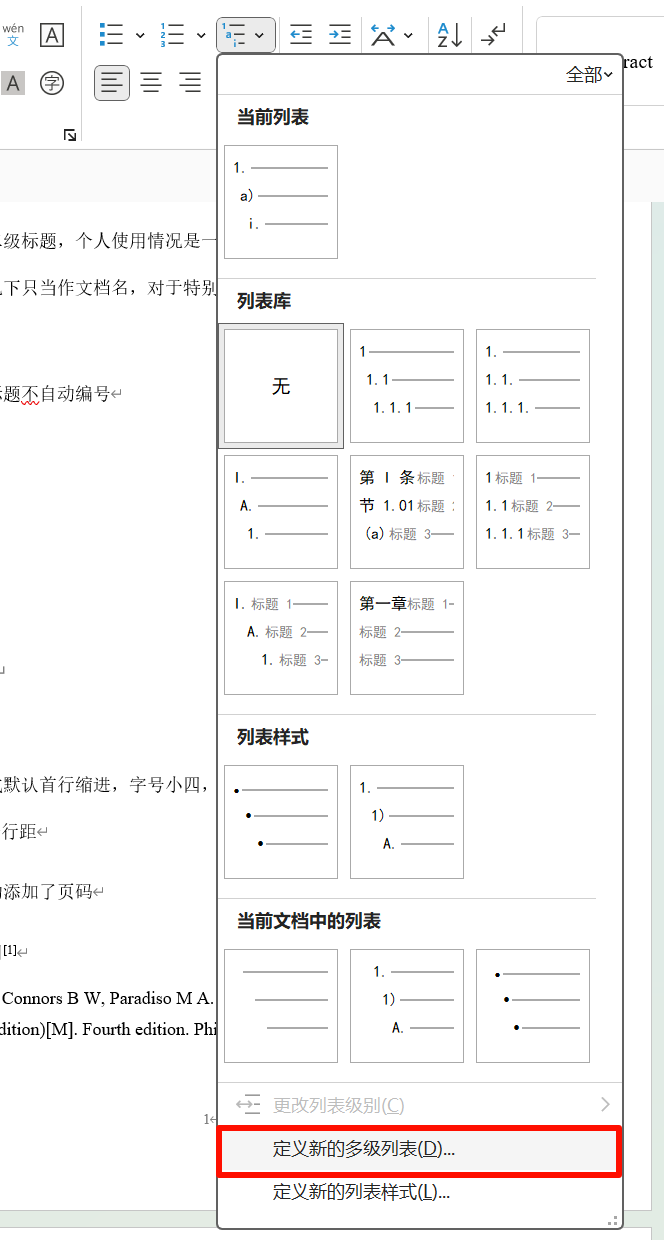
Task: Pick the 第一章 标题 list style
Action: [407, 638]
